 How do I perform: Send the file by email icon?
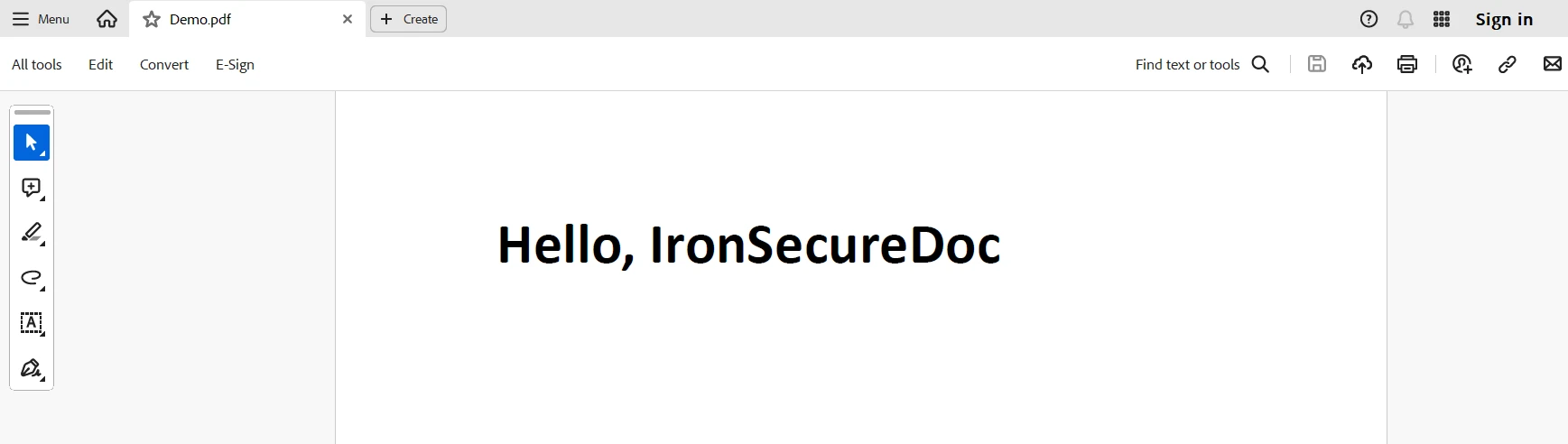point(1552,64)
